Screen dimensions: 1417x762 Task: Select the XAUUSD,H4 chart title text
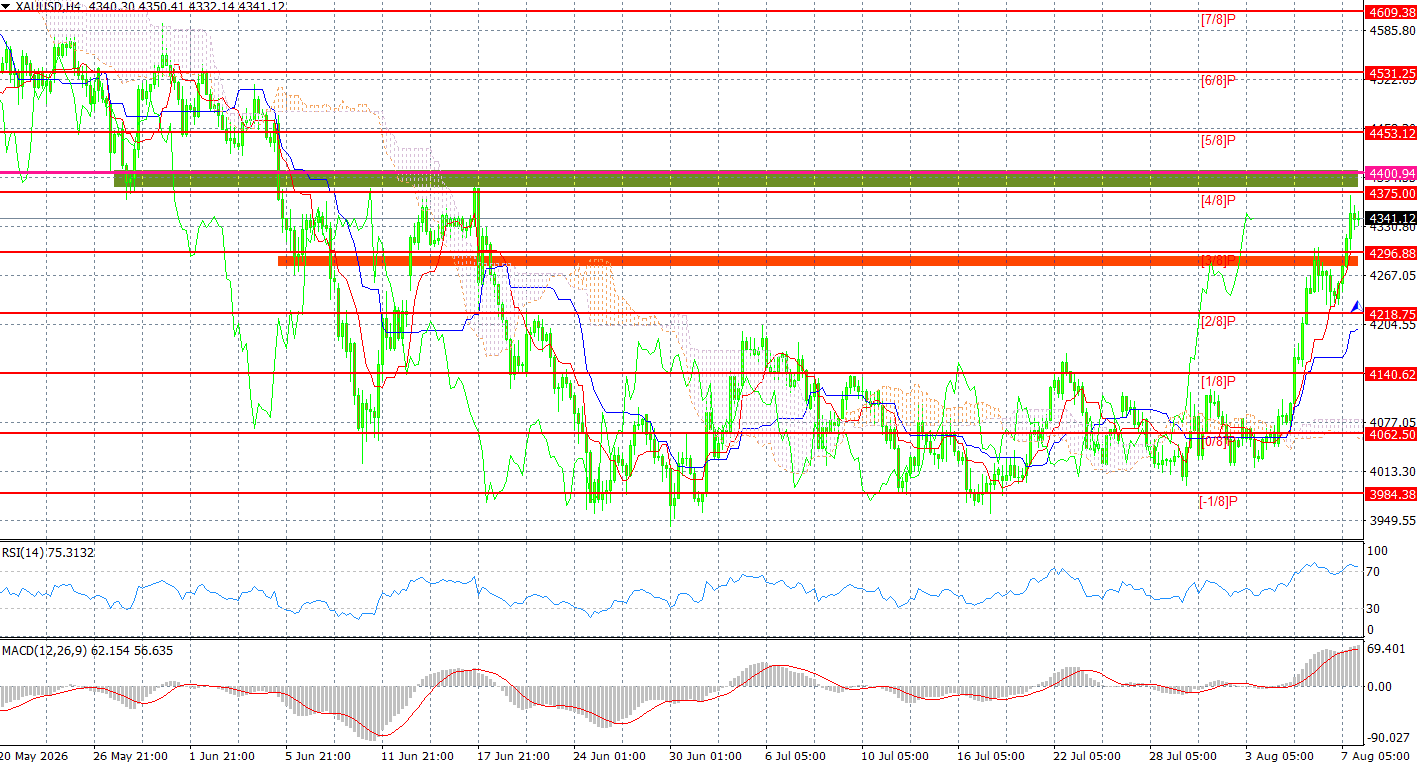pyautogui.click(x=49, y=6)
